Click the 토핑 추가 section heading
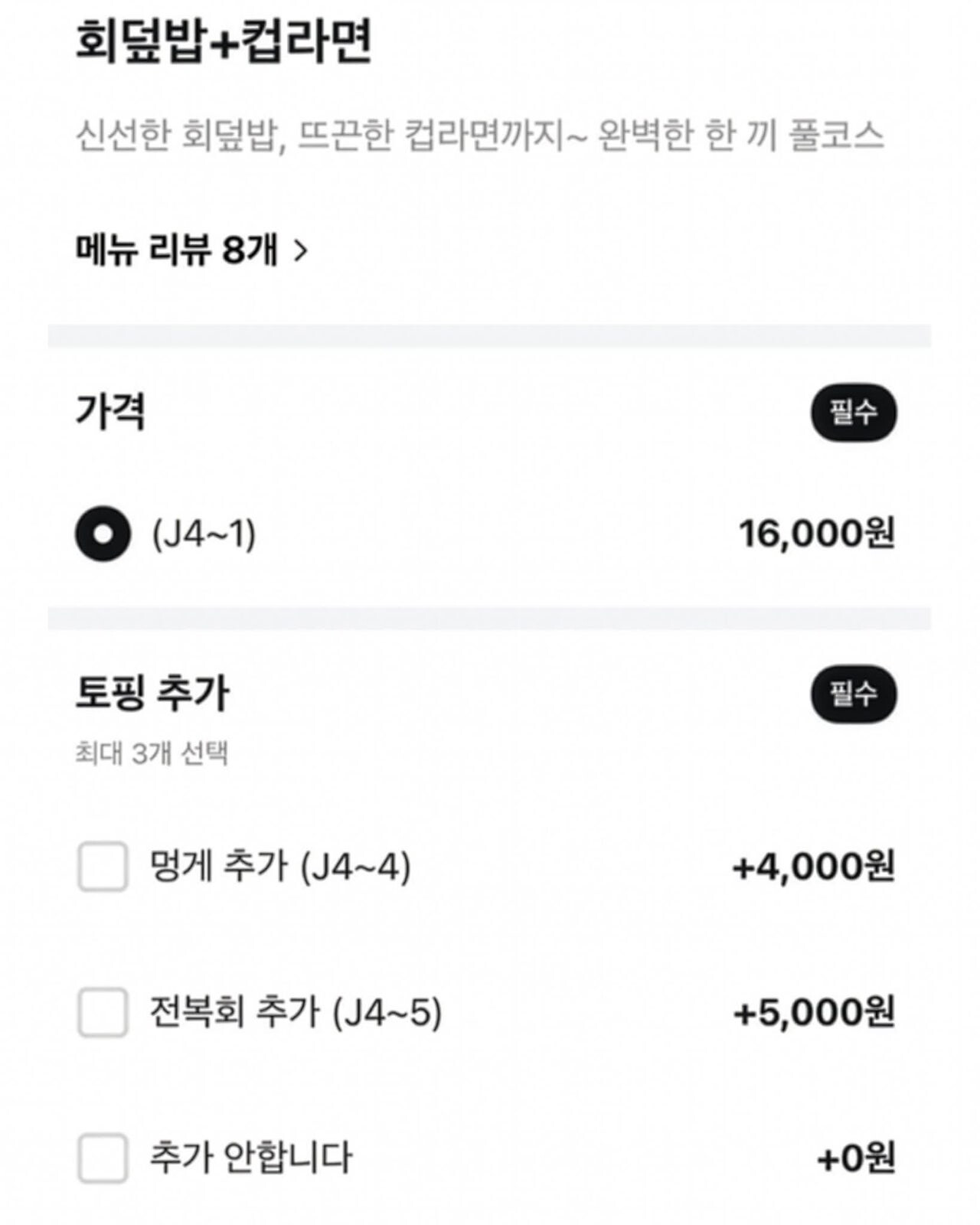The height and width of the screenshot is (1225, 980). [x=152, y=694]
